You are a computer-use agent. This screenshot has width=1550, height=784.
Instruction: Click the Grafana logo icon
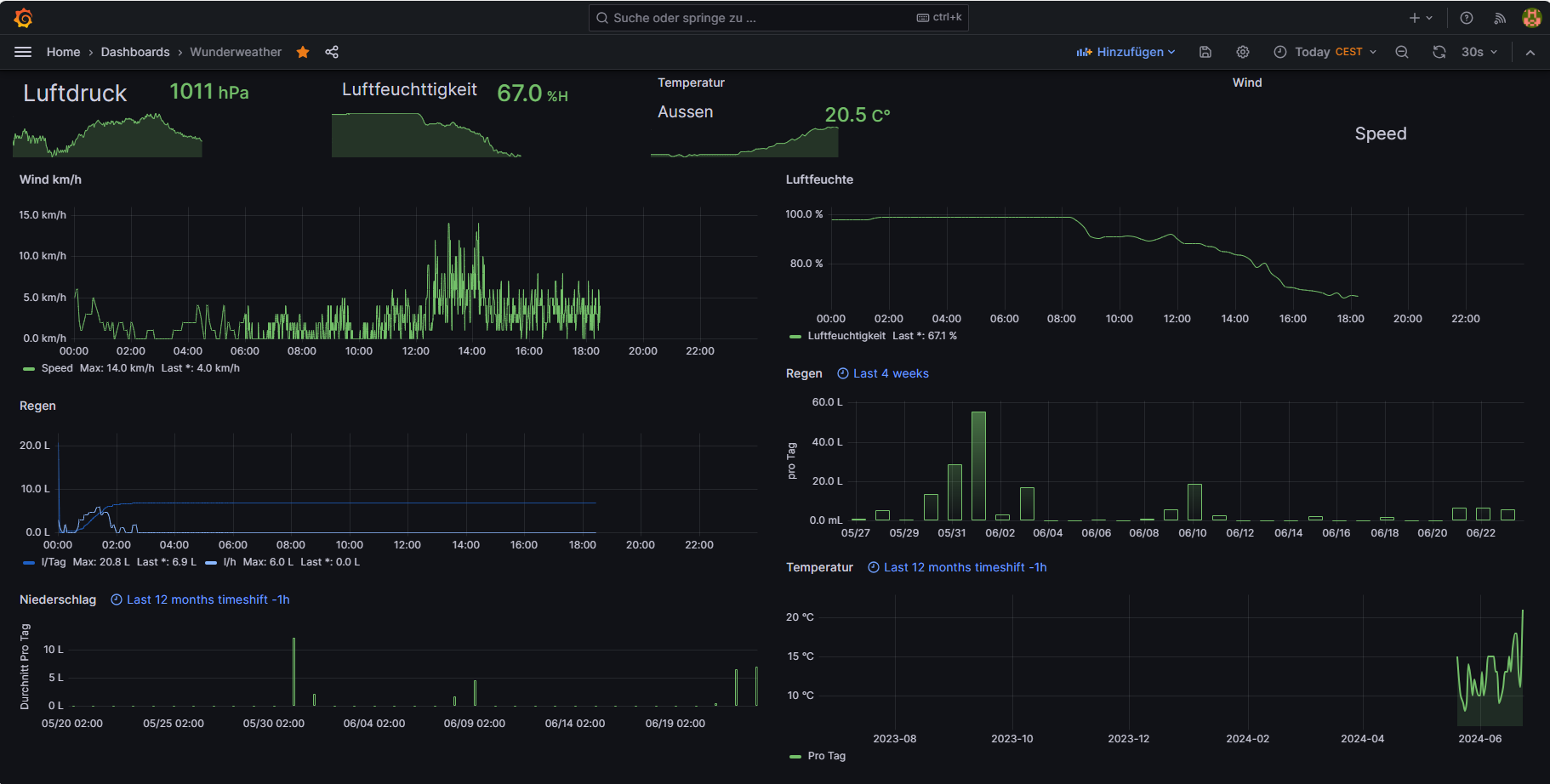coord(24,18)
